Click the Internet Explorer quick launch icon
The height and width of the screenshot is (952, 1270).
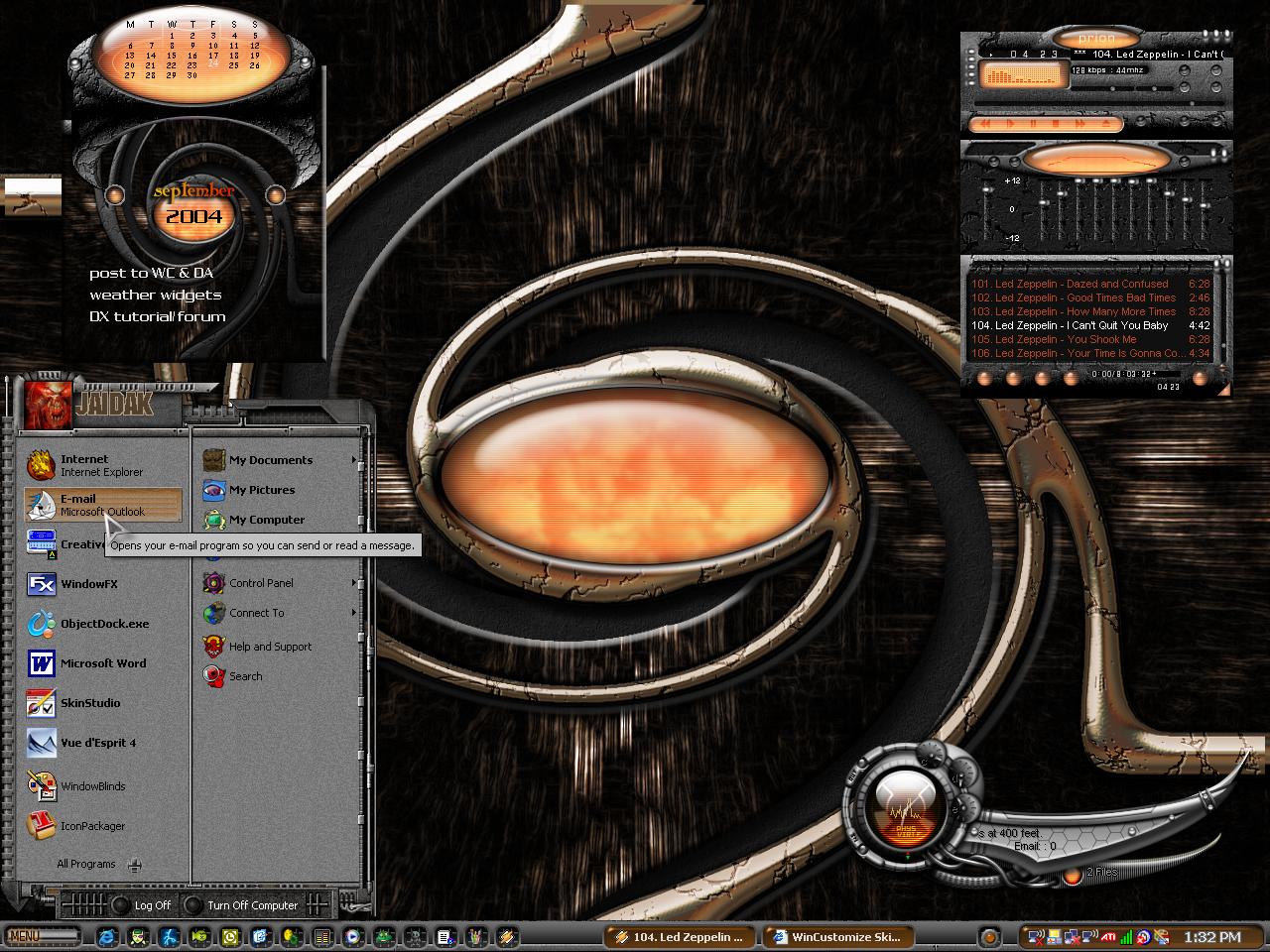[106, 936]
